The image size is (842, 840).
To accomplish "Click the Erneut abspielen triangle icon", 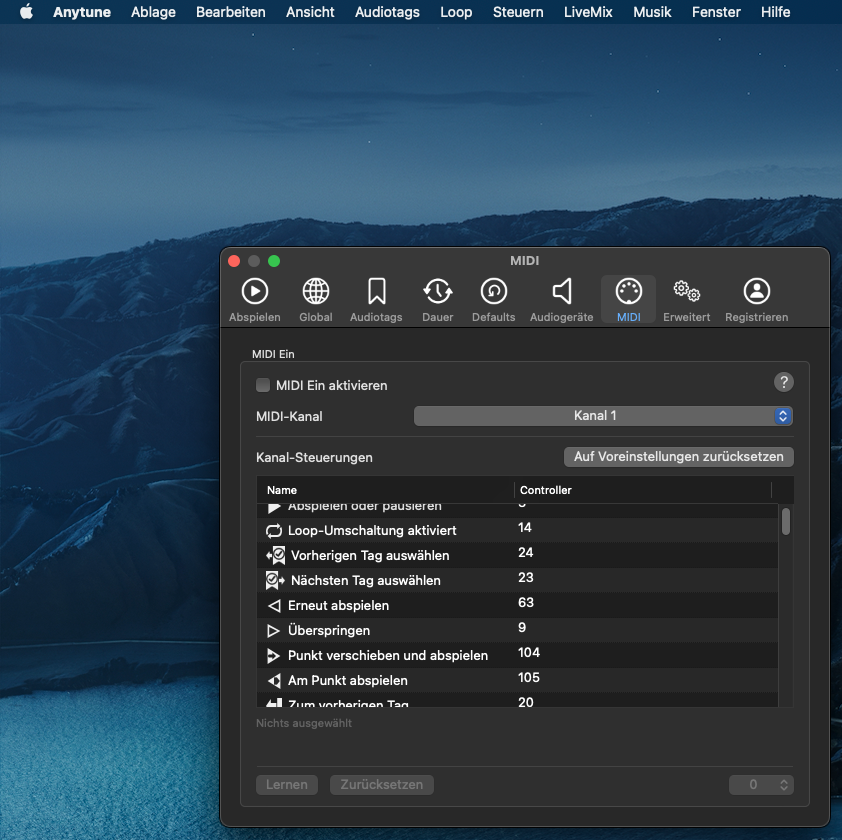I will pos(274,606).
